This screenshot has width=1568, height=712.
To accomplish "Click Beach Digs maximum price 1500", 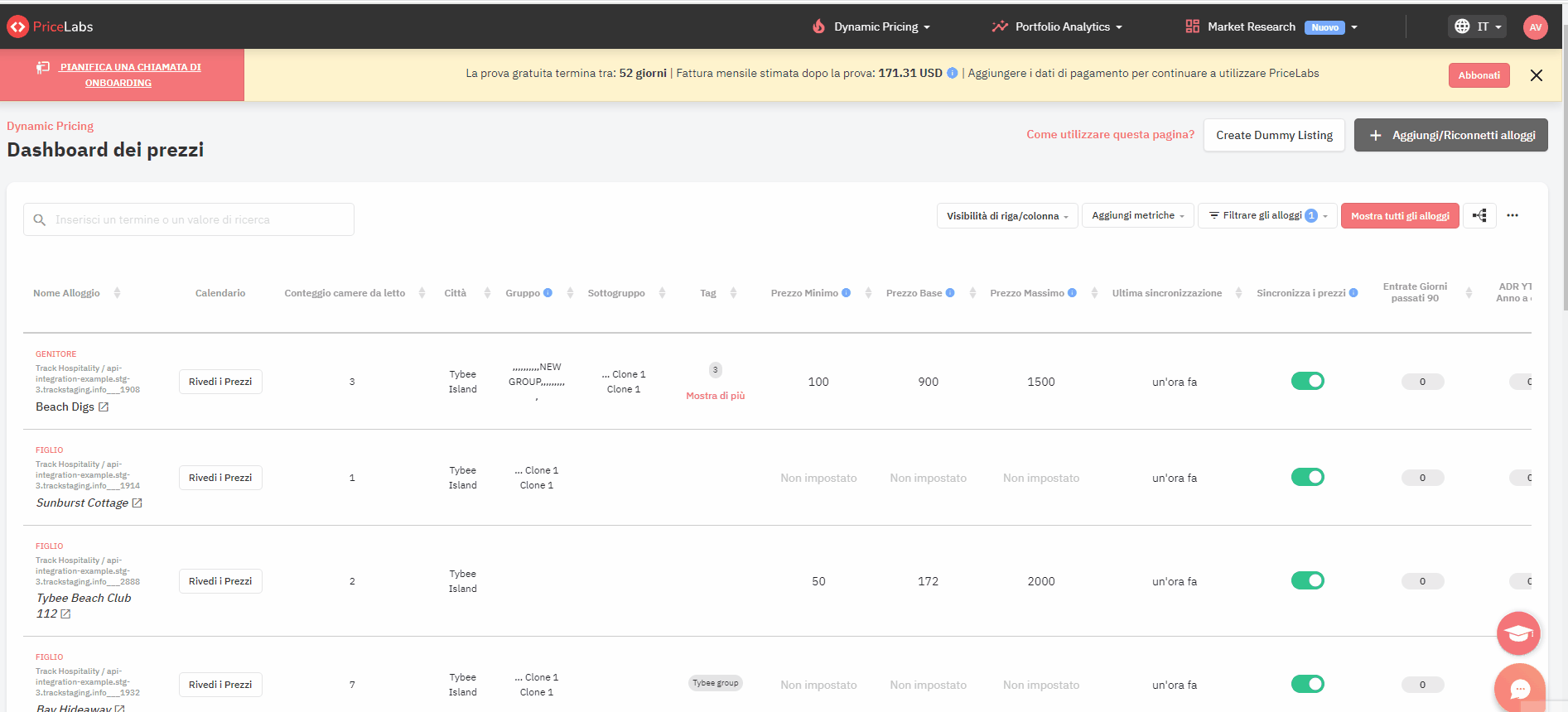I will pos(1041,382).
